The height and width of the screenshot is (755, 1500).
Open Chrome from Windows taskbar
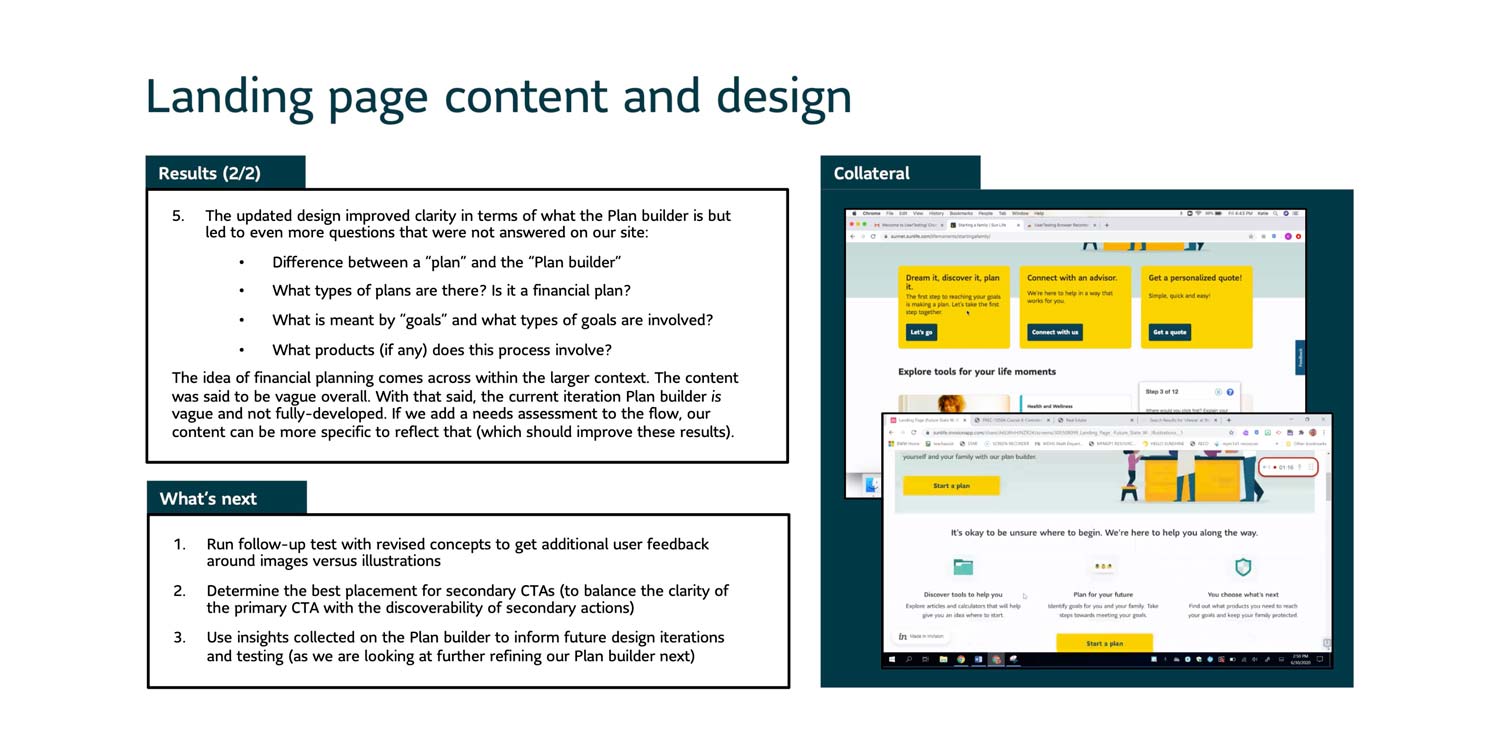pyautogui.click(x=961, y=659)
